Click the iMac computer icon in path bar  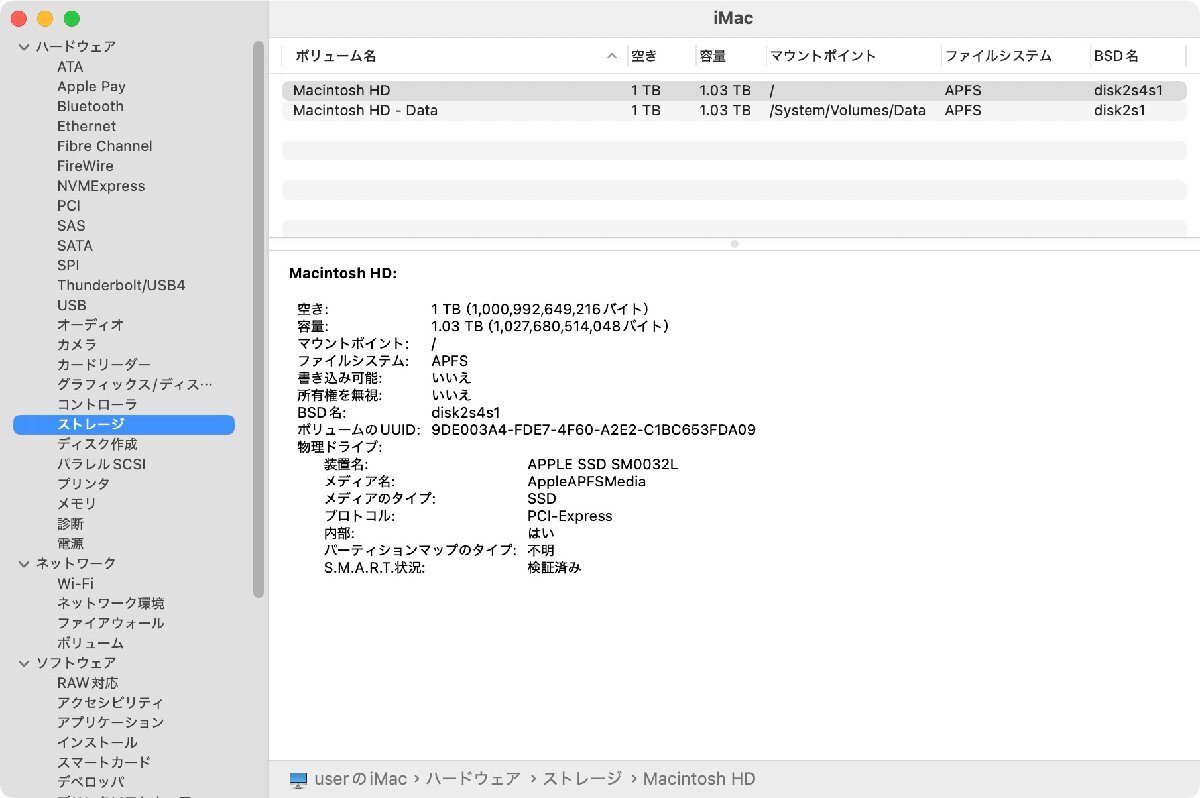298,779
